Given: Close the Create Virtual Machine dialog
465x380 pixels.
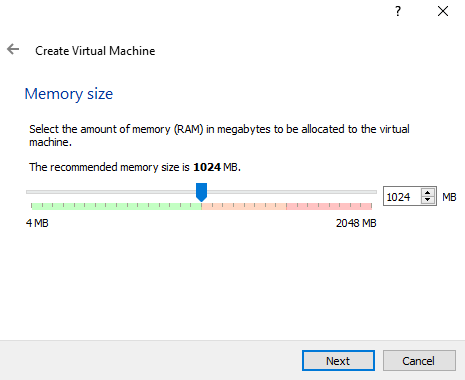Looking at the screenshot, I should [443, 11].
